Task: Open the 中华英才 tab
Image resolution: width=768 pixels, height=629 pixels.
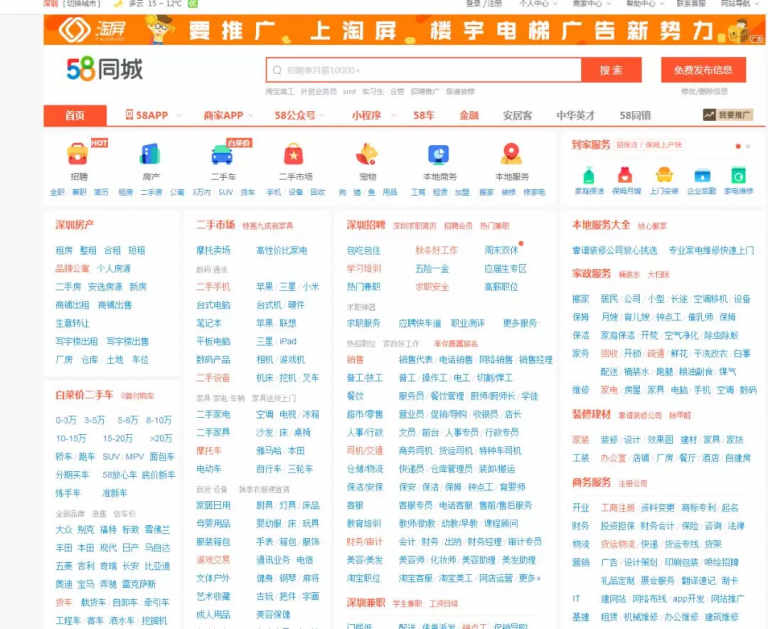Action: [x=576, y=115]
